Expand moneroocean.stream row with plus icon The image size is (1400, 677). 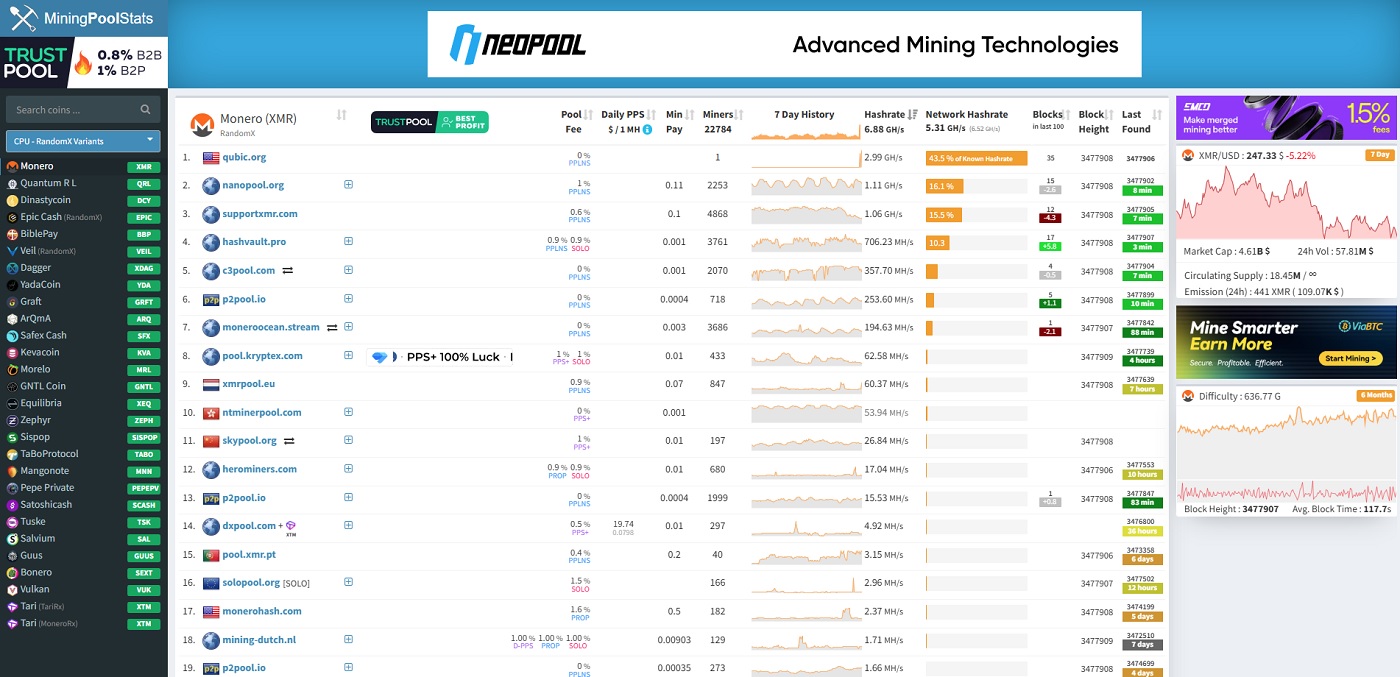348,327
